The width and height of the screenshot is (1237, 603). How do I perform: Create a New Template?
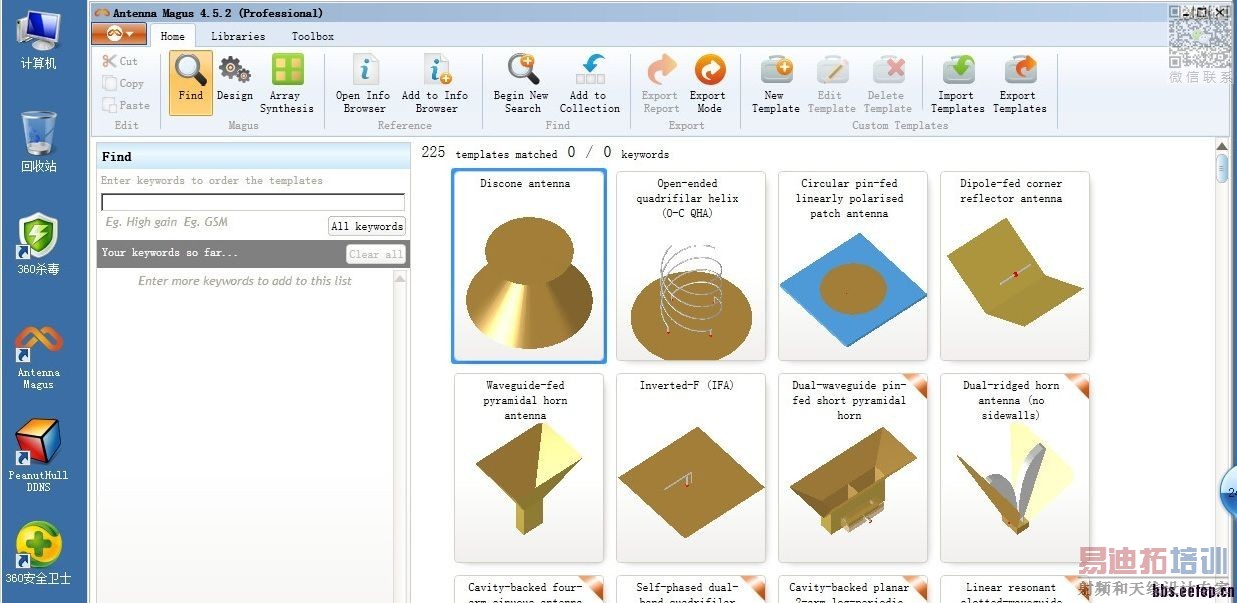coord(776,84)
